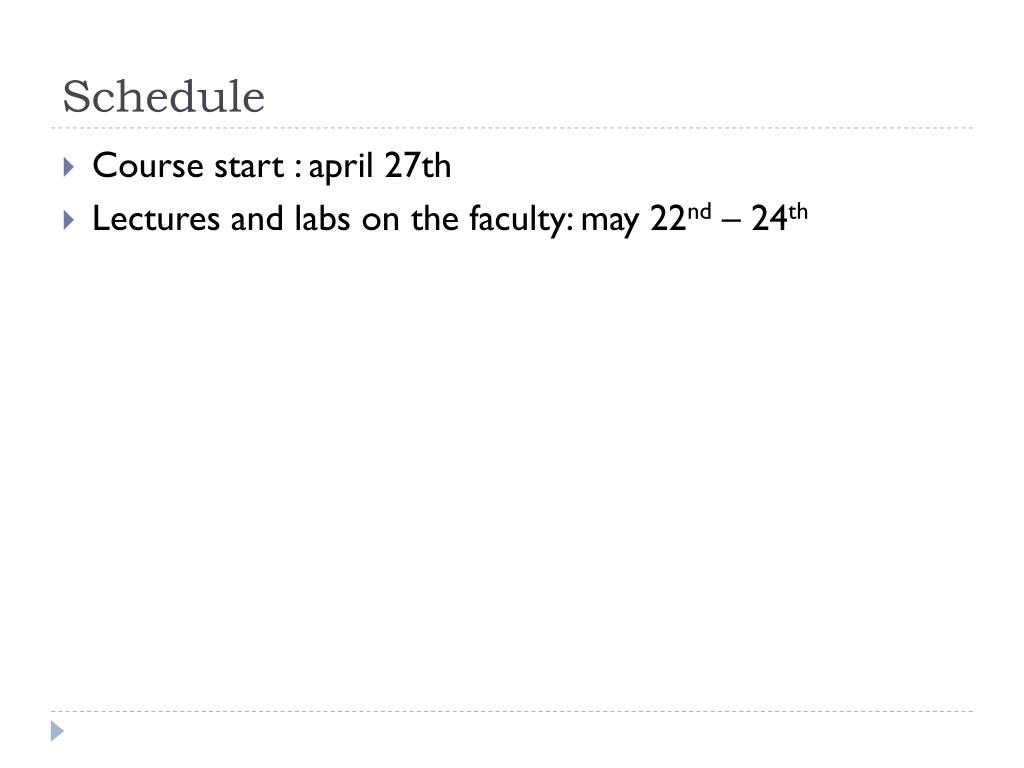Screen dimensions: 1024x768
Task: Click the arrow bullet before "Course start"
Action: [69, 167]
